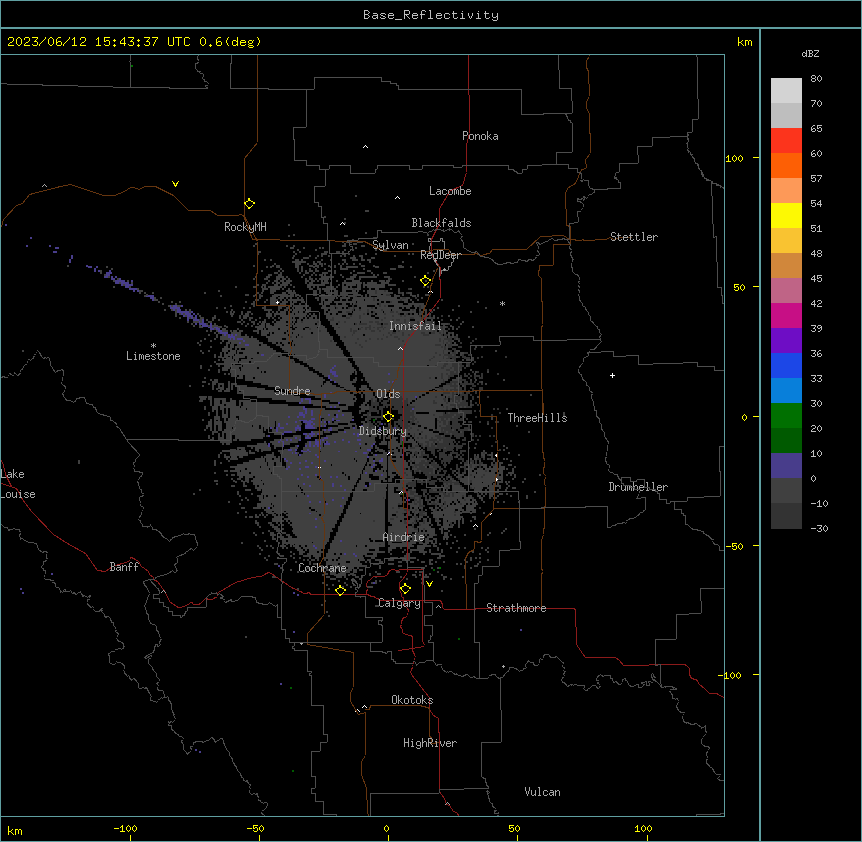Viewport: 862px width, 842px height.
Task: Click the bright orange 57-60 dBZ swatch
Action: [x=786, y=165]
